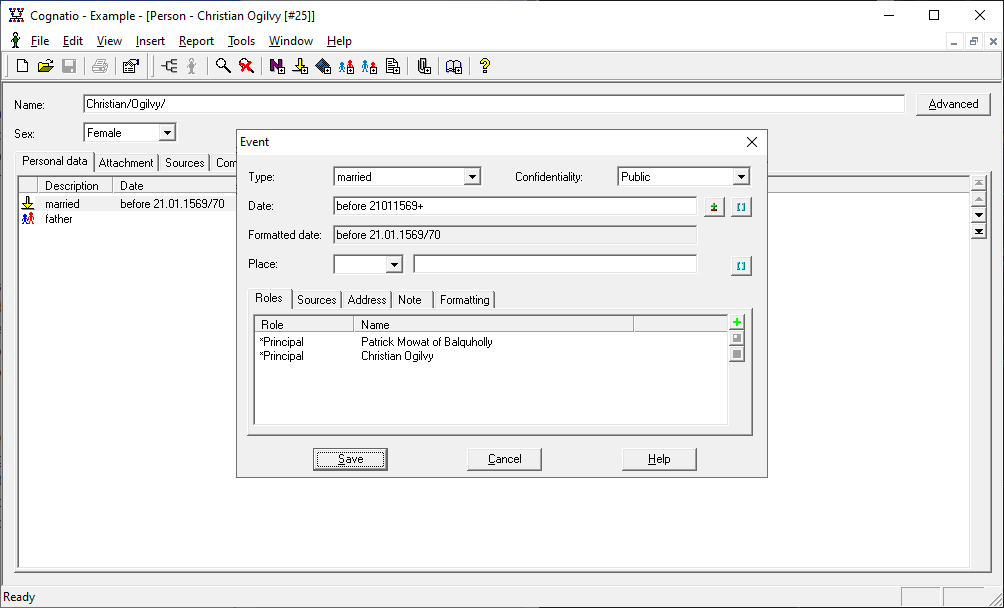Click the grayed Print toolbar icon
1004x608 pixels.
(x=100, y=66)
